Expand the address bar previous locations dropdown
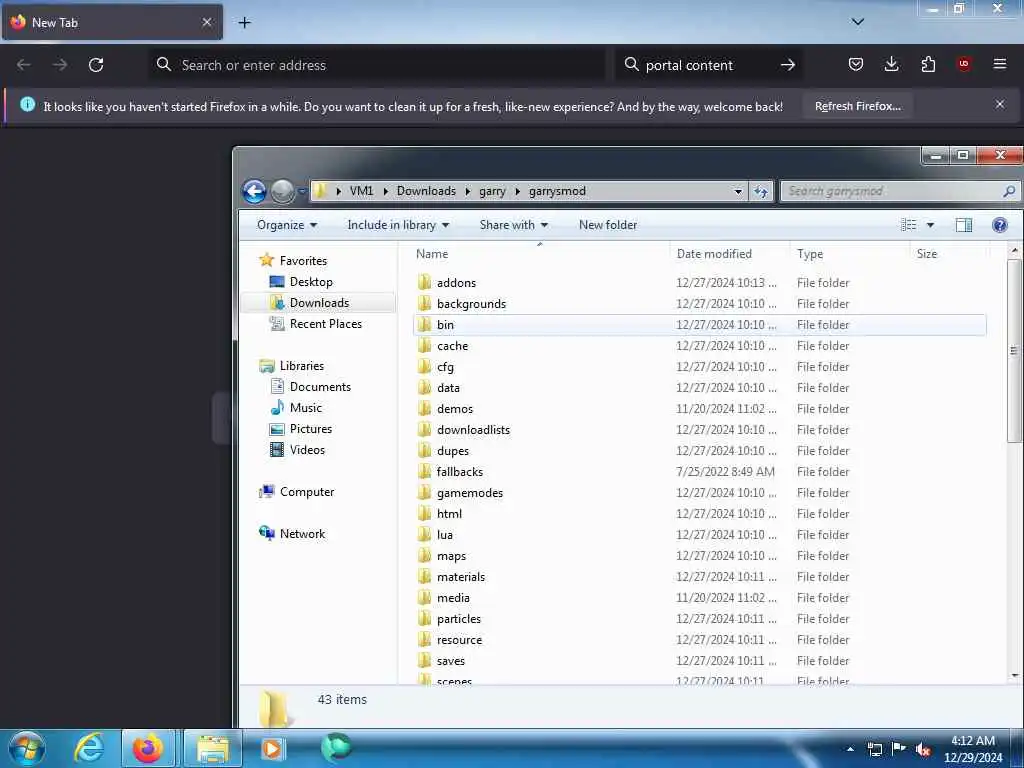The width and height of the screenshot is (1024, 768). point(738,191)
